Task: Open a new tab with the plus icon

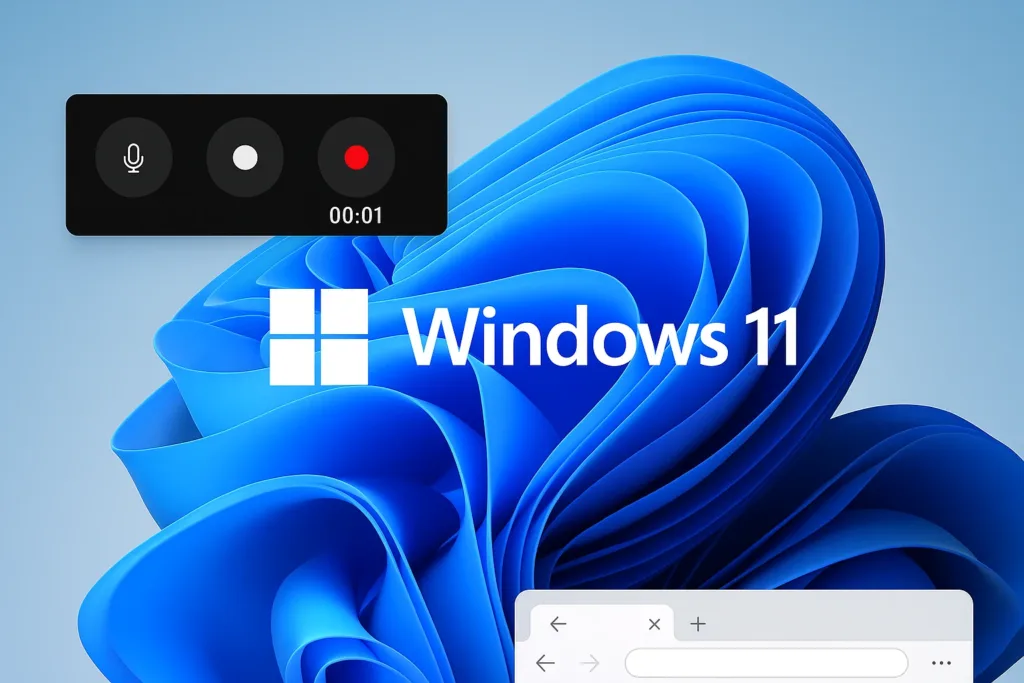Action: click(698, 623)
